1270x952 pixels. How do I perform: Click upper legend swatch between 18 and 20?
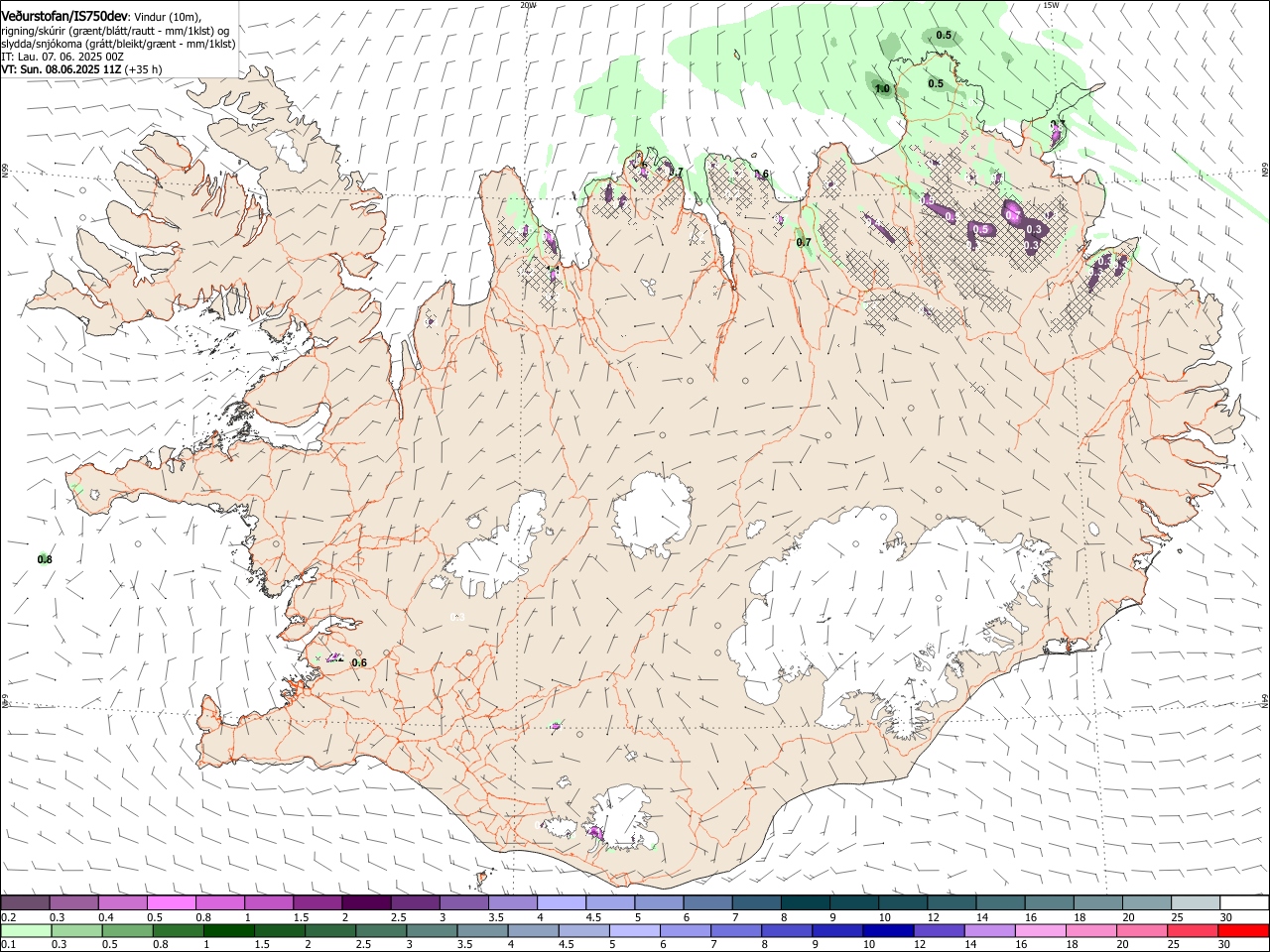pyautogui.click(x=1097, y=903)
